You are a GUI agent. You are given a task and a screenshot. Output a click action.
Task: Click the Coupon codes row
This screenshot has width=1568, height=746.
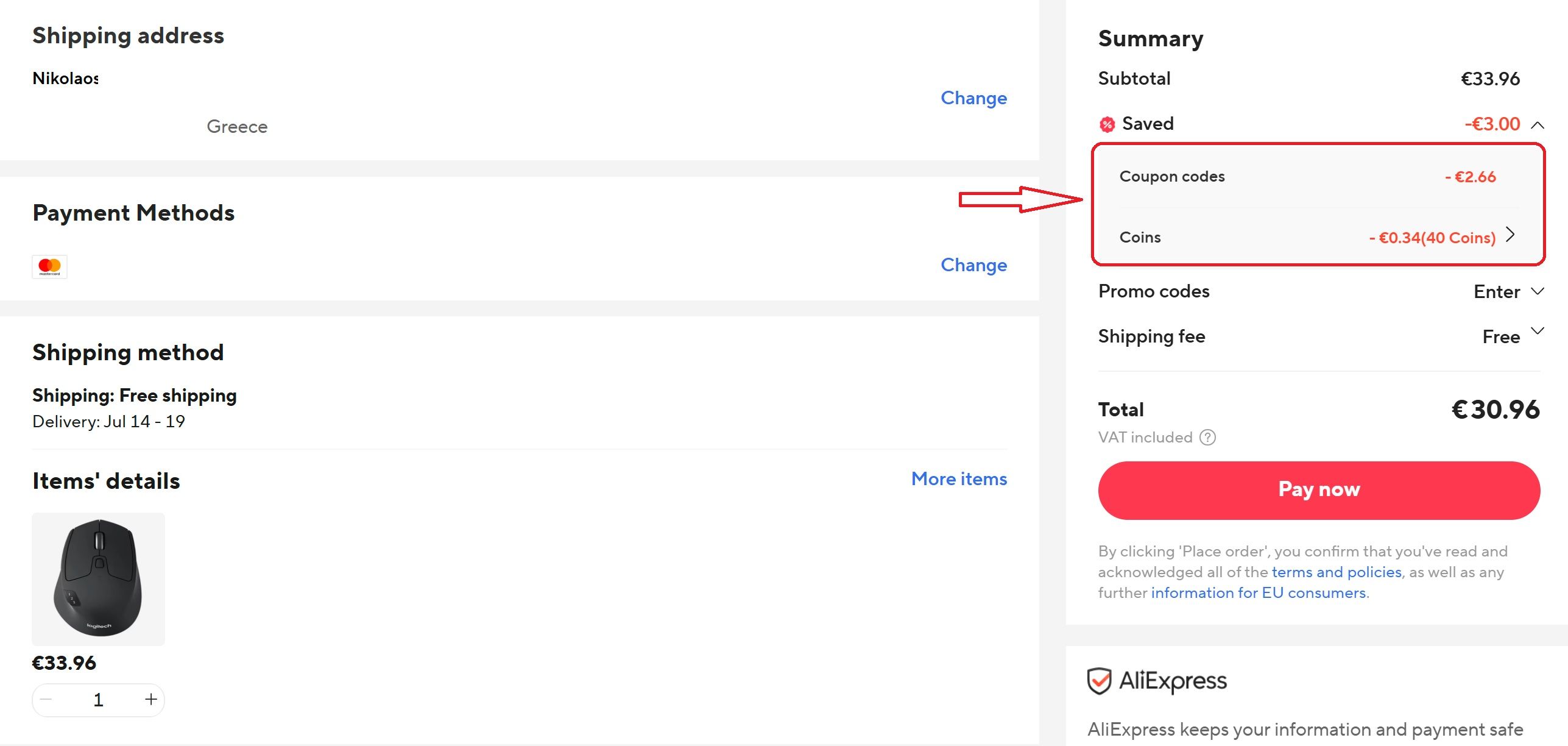click(x=1319, y=177)
